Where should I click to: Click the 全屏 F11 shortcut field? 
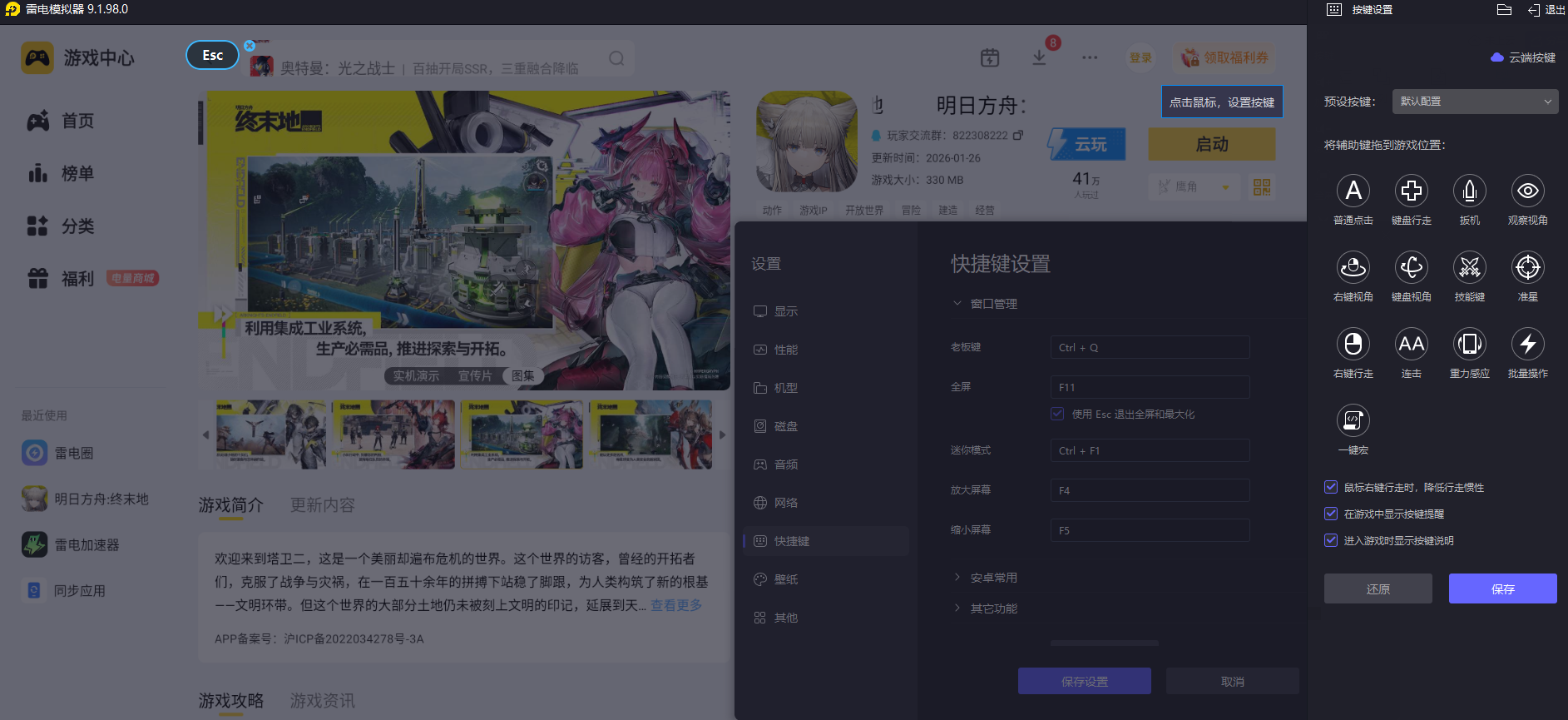coord(1150,387)
